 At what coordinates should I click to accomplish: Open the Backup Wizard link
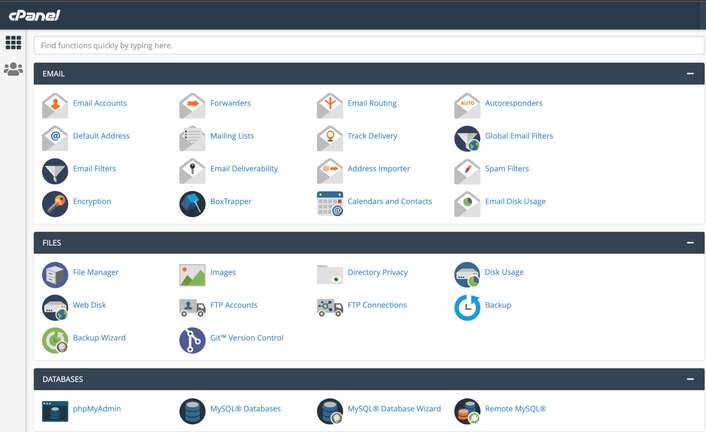tap(99, 338)
